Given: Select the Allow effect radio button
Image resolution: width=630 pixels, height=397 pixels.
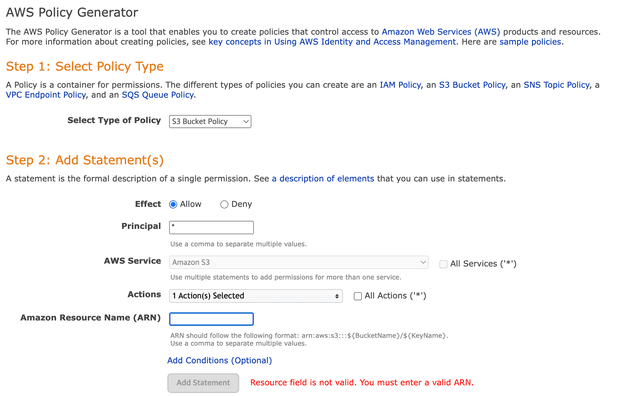Looking at the screenshot, I should coord(173,205).
